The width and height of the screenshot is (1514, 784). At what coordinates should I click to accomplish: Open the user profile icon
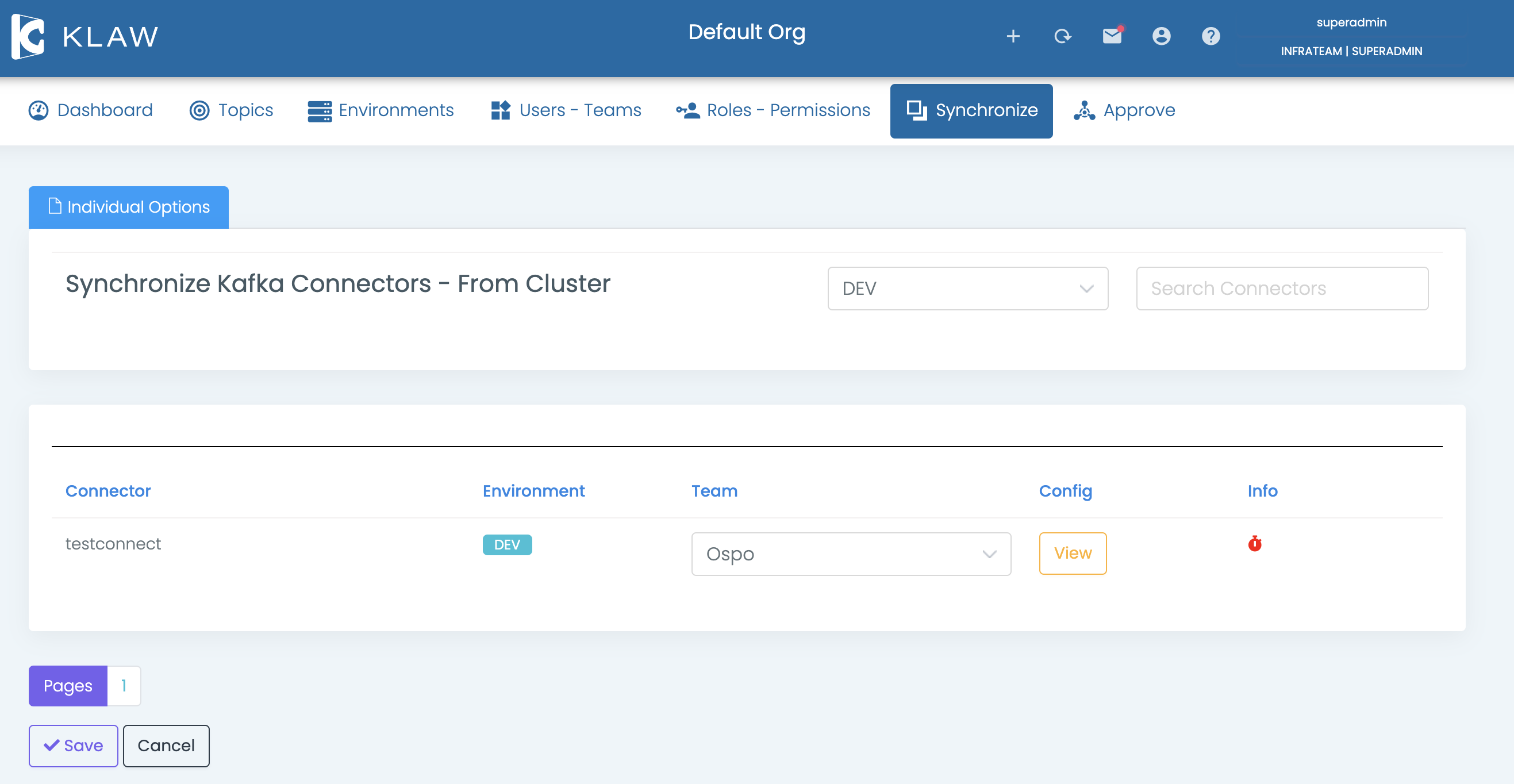coord(1161,36)
